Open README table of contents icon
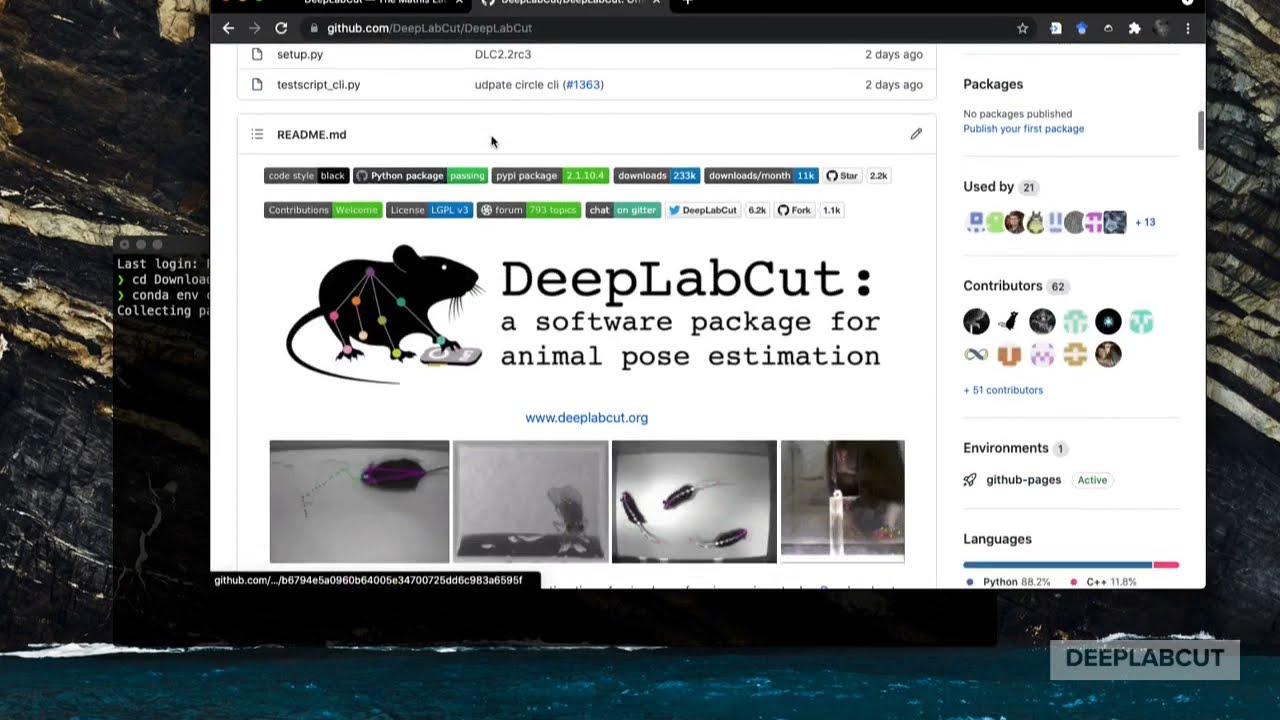 pyautogui.click(x=257, y=134)
